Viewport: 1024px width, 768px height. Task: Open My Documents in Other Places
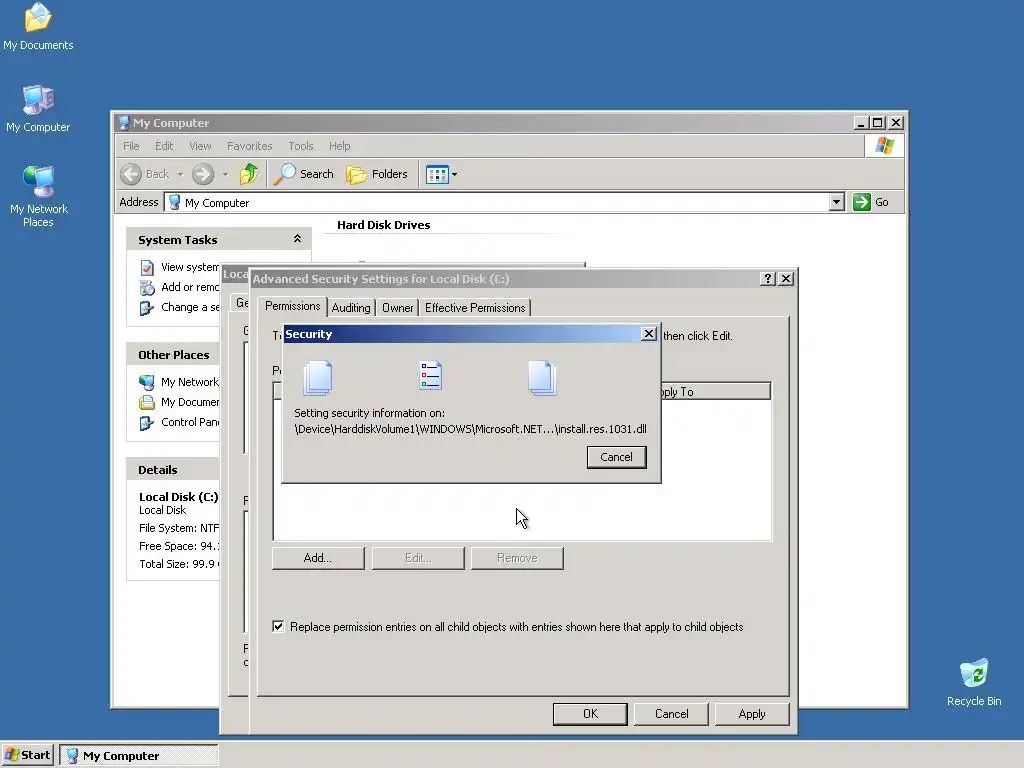tap(190, 402)
